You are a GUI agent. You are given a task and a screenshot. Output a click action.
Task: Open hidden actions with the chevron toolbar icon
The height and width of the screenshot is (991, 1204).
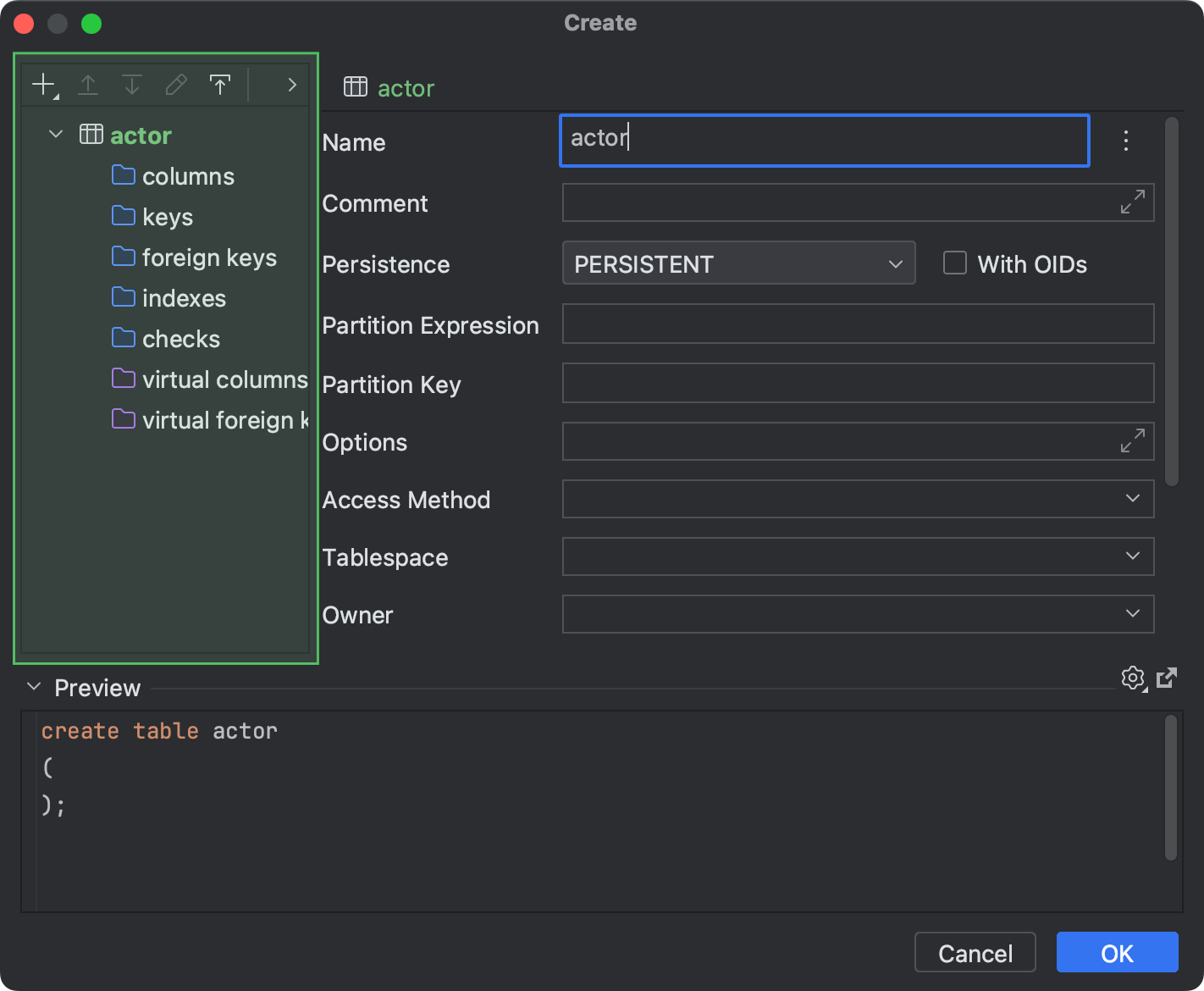coord(291,84)
